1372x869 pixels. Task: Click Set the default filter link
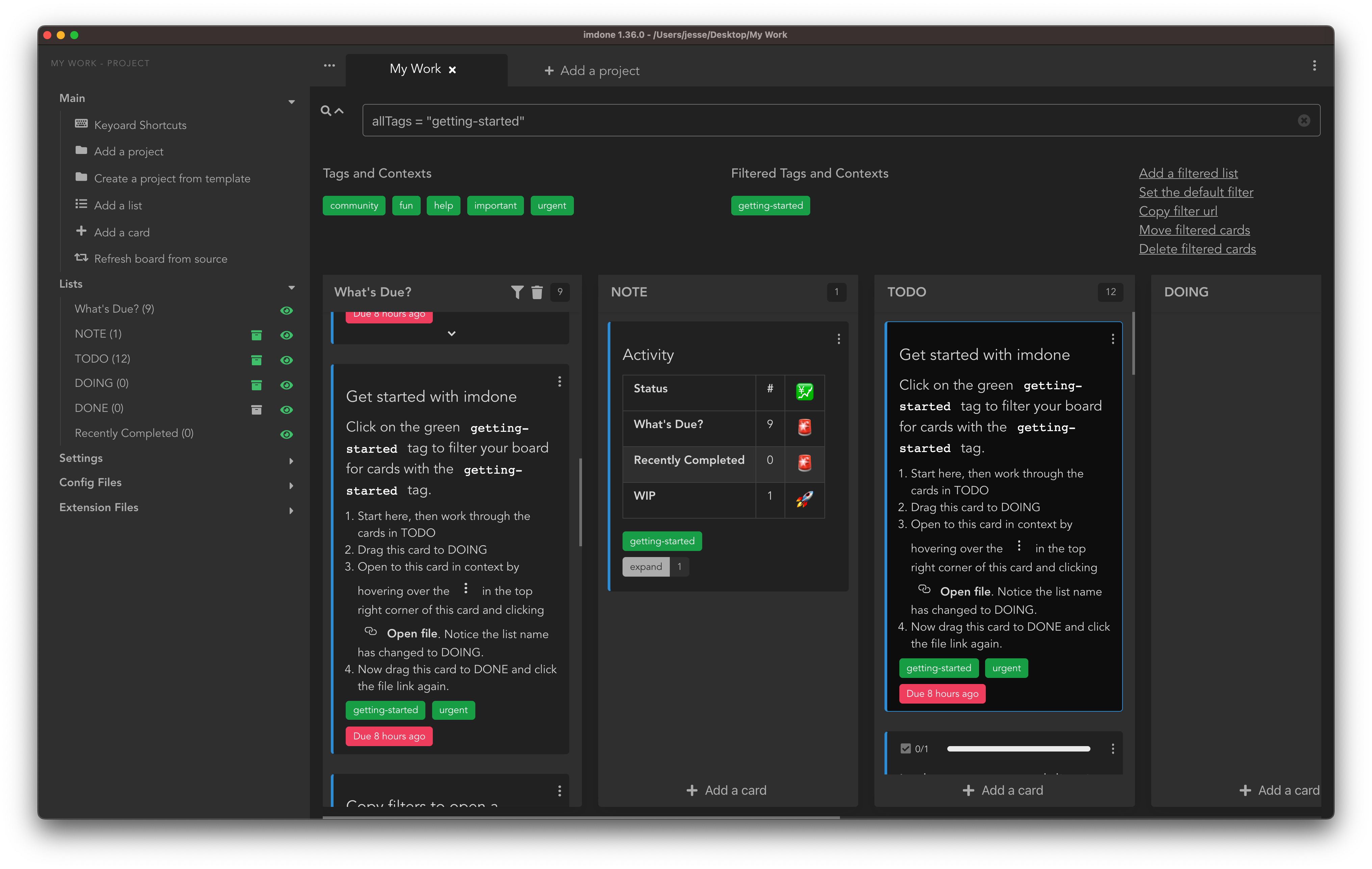tap(1196, 192)
